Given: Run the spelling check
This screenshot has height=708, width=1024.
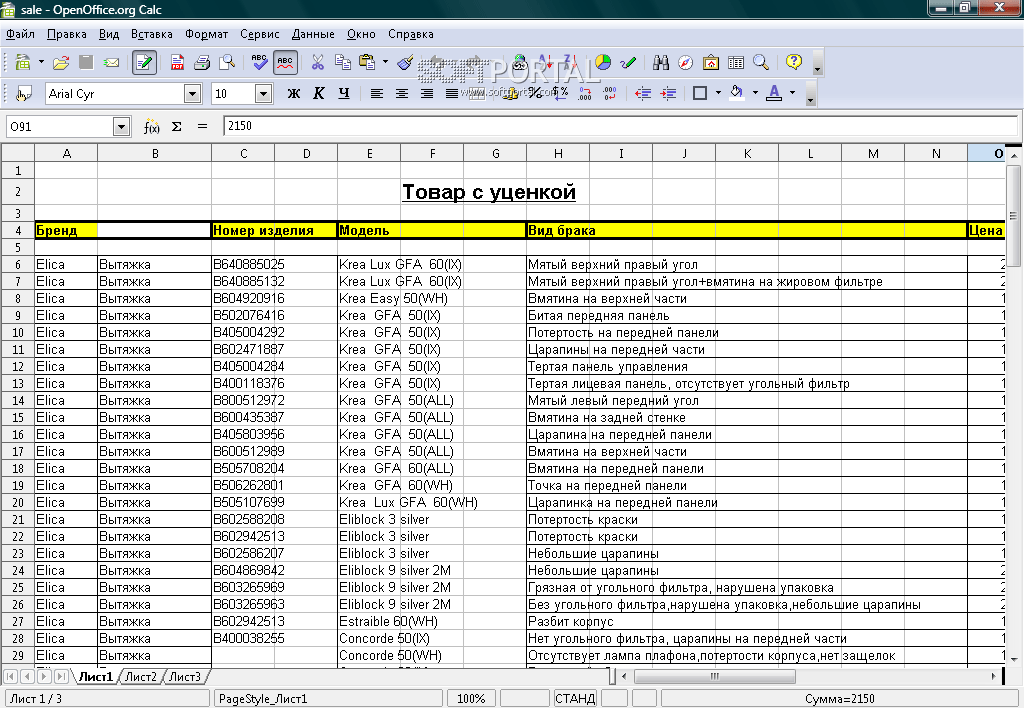Looking at the screenshot, I should click(259, 62).
